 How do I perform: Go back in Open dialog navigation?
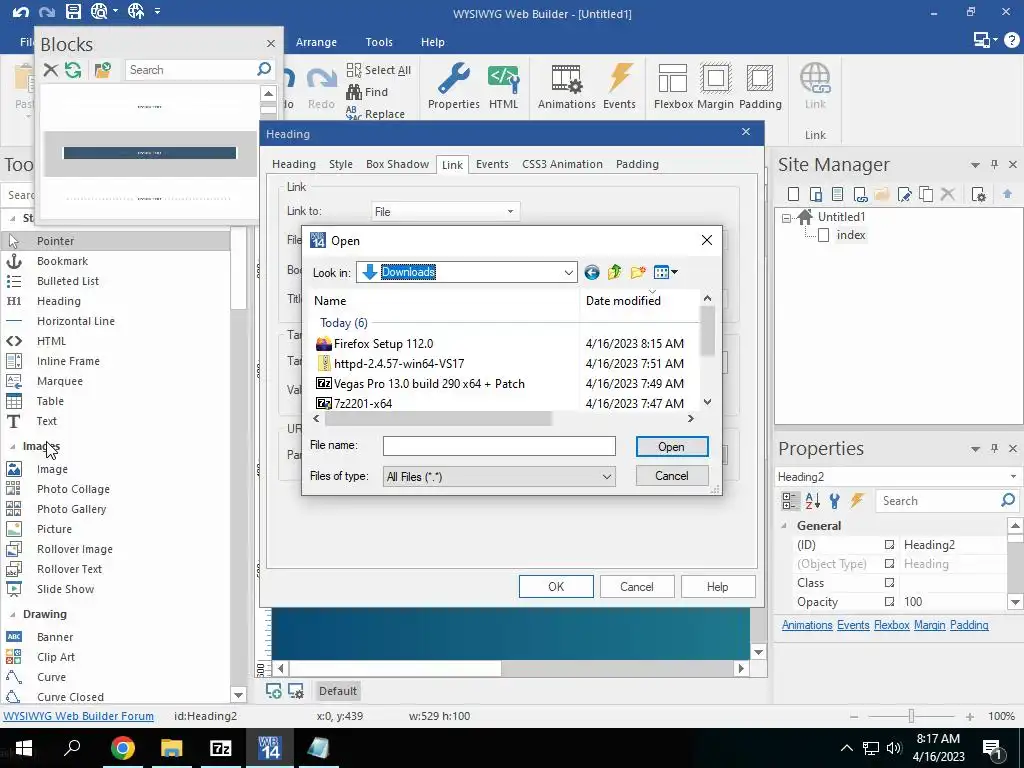tap(592, 272)
